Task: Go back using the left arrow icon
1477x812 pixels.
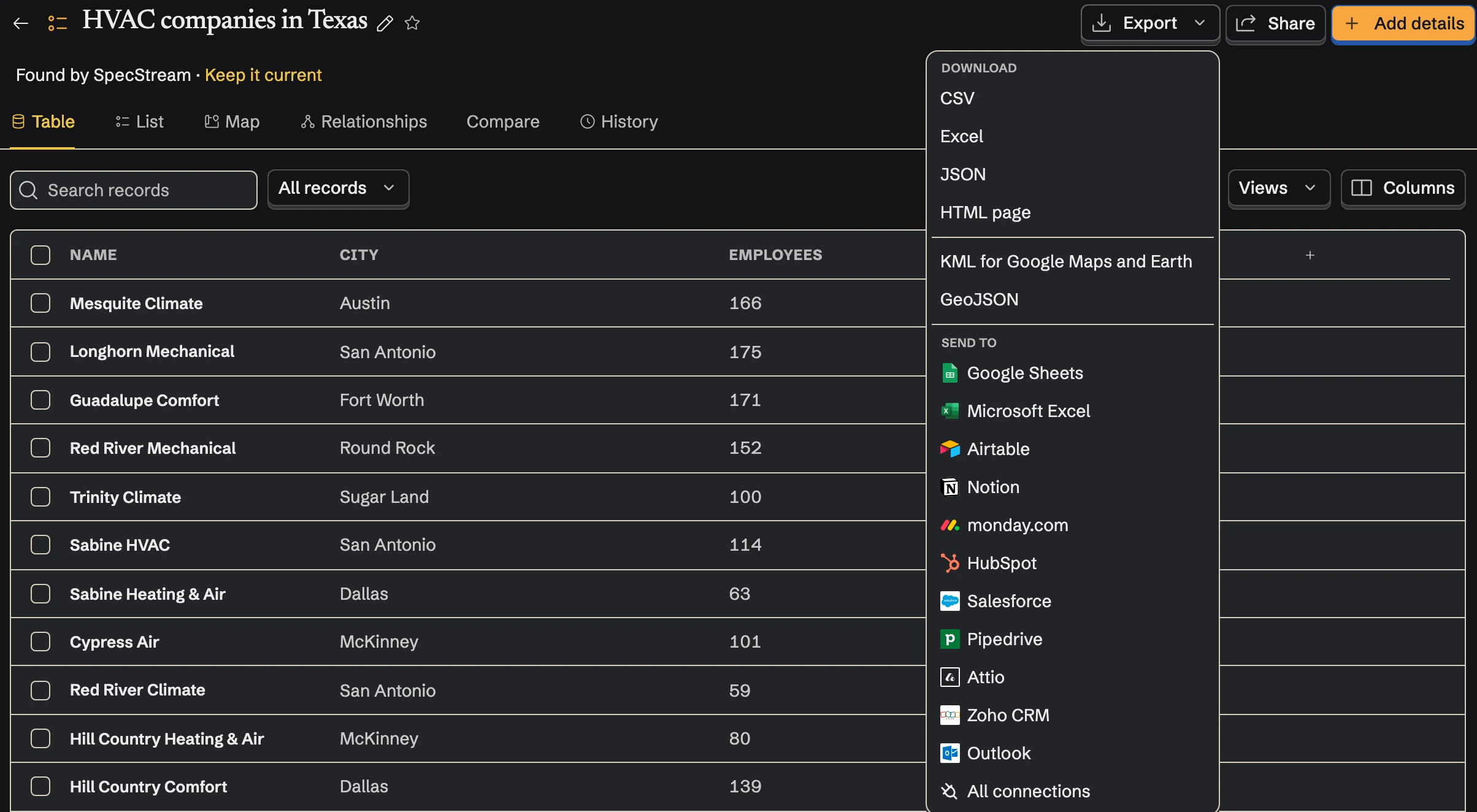Action: tap(21, 23)
